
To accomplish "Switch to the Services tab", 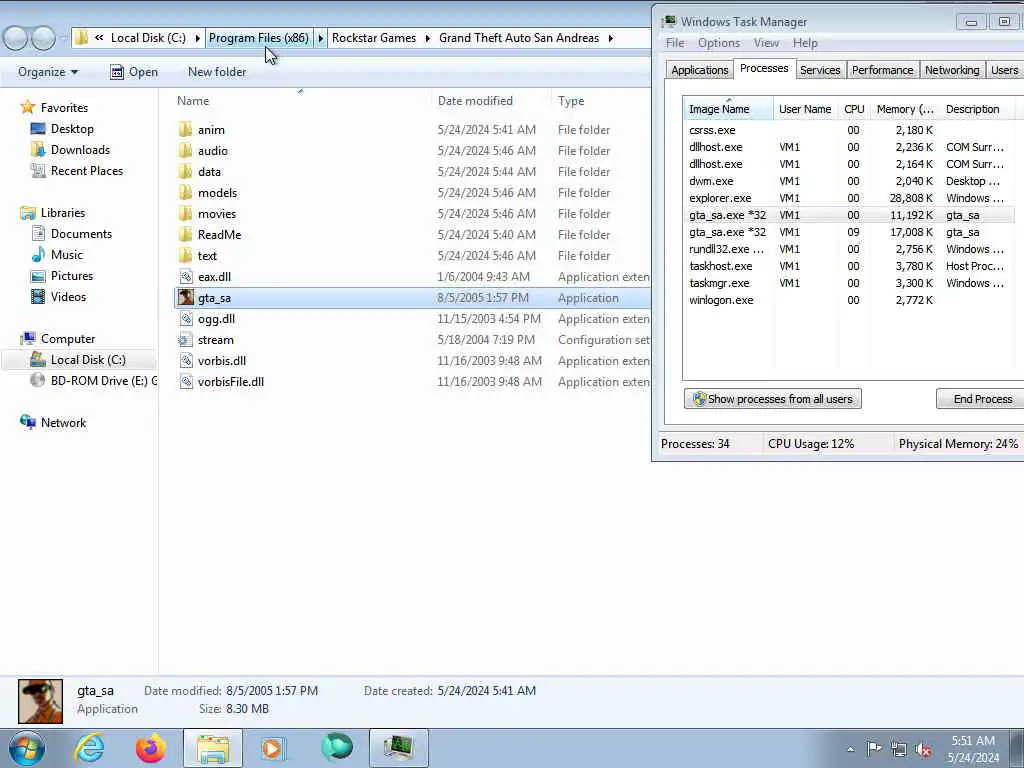I will (x=820, y=70).
